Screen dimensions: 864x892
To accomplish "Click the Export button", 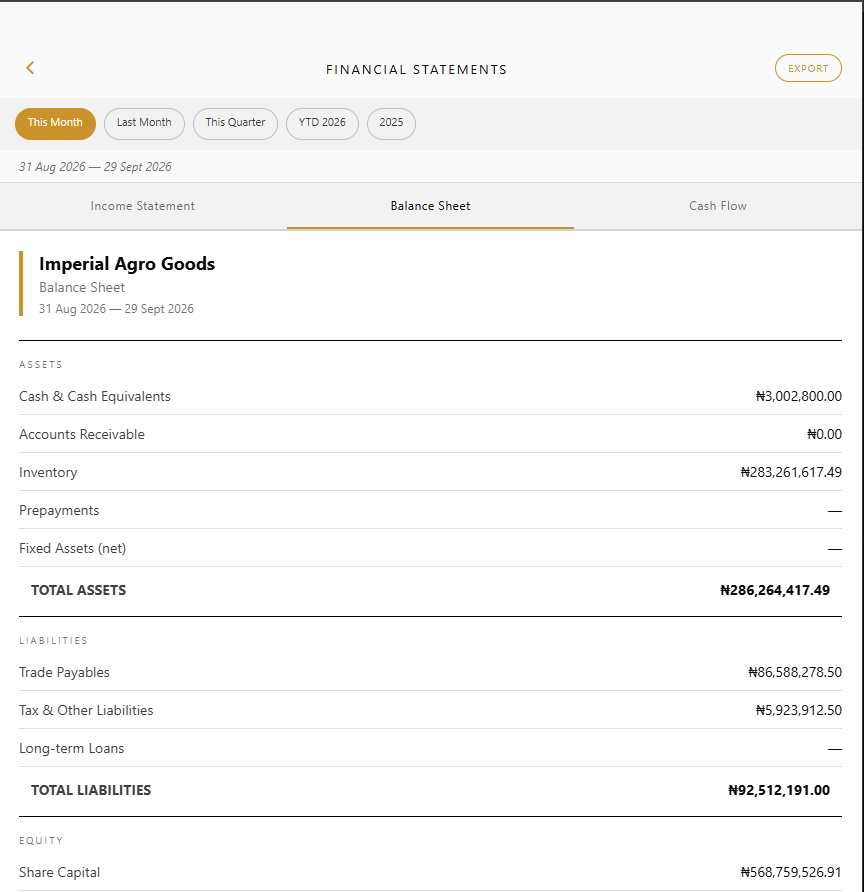I will 808,68.
